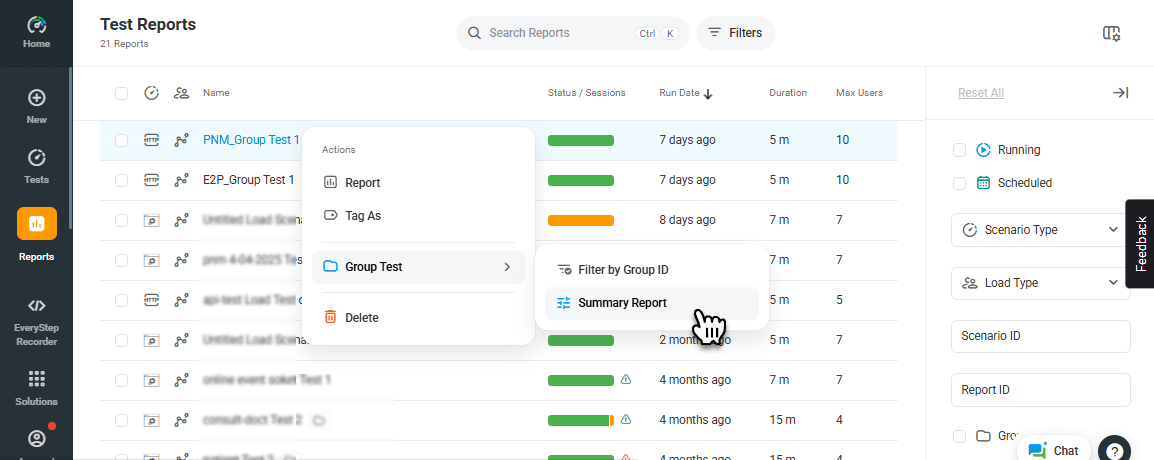Open EveryStep Recorder from sidebar

tap(36, 318)
